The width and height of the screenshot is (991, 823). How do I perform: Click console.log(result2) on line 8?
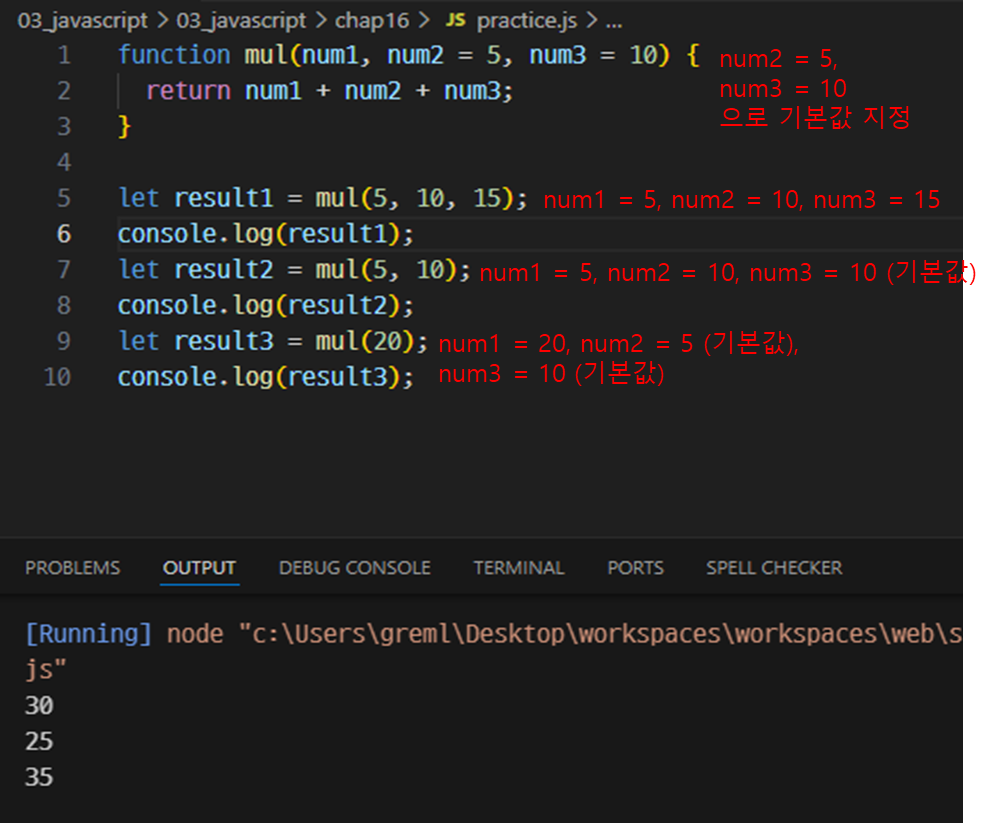point(265,306)
